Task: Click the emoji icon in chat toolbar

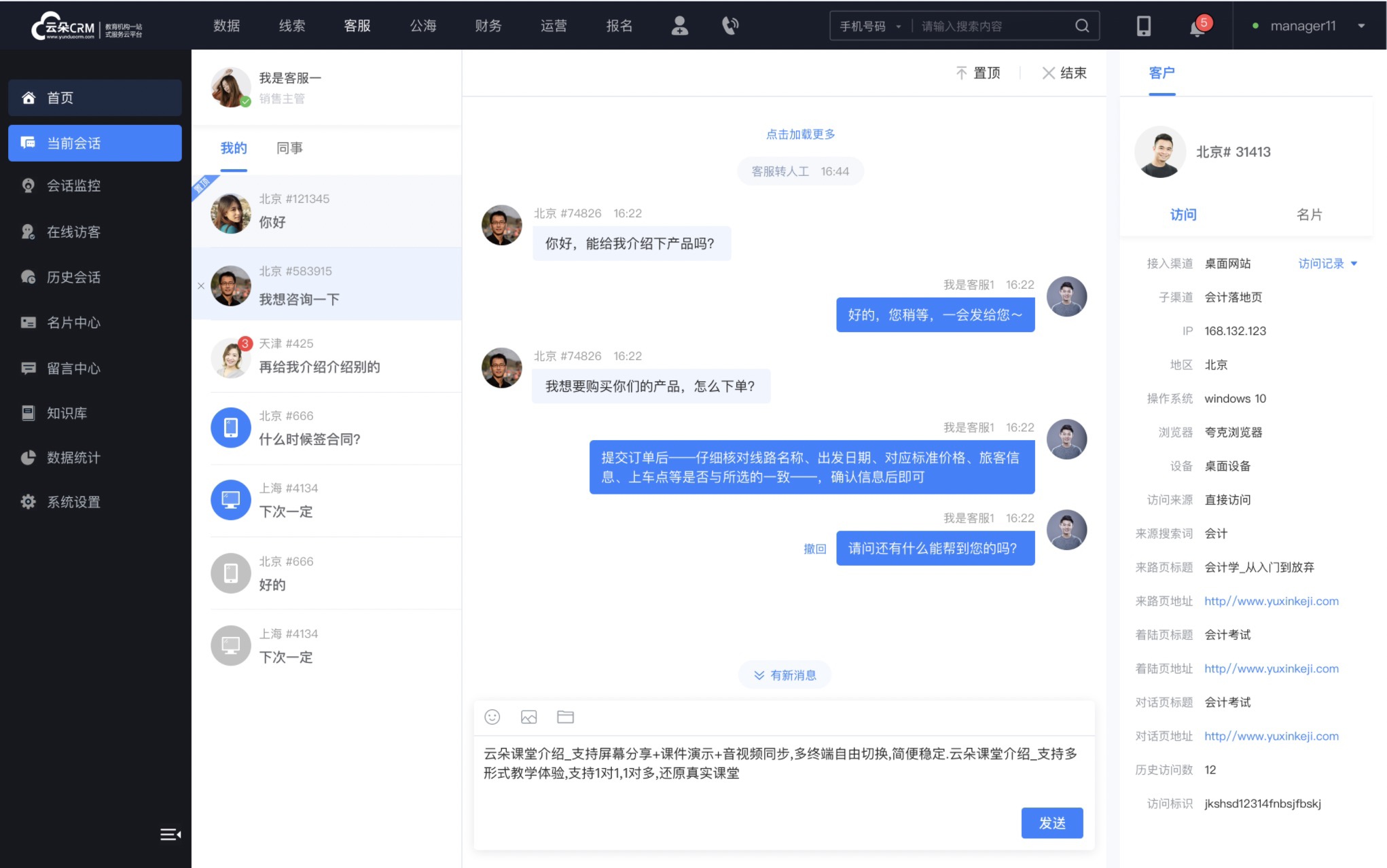Action: click(493, 717)
